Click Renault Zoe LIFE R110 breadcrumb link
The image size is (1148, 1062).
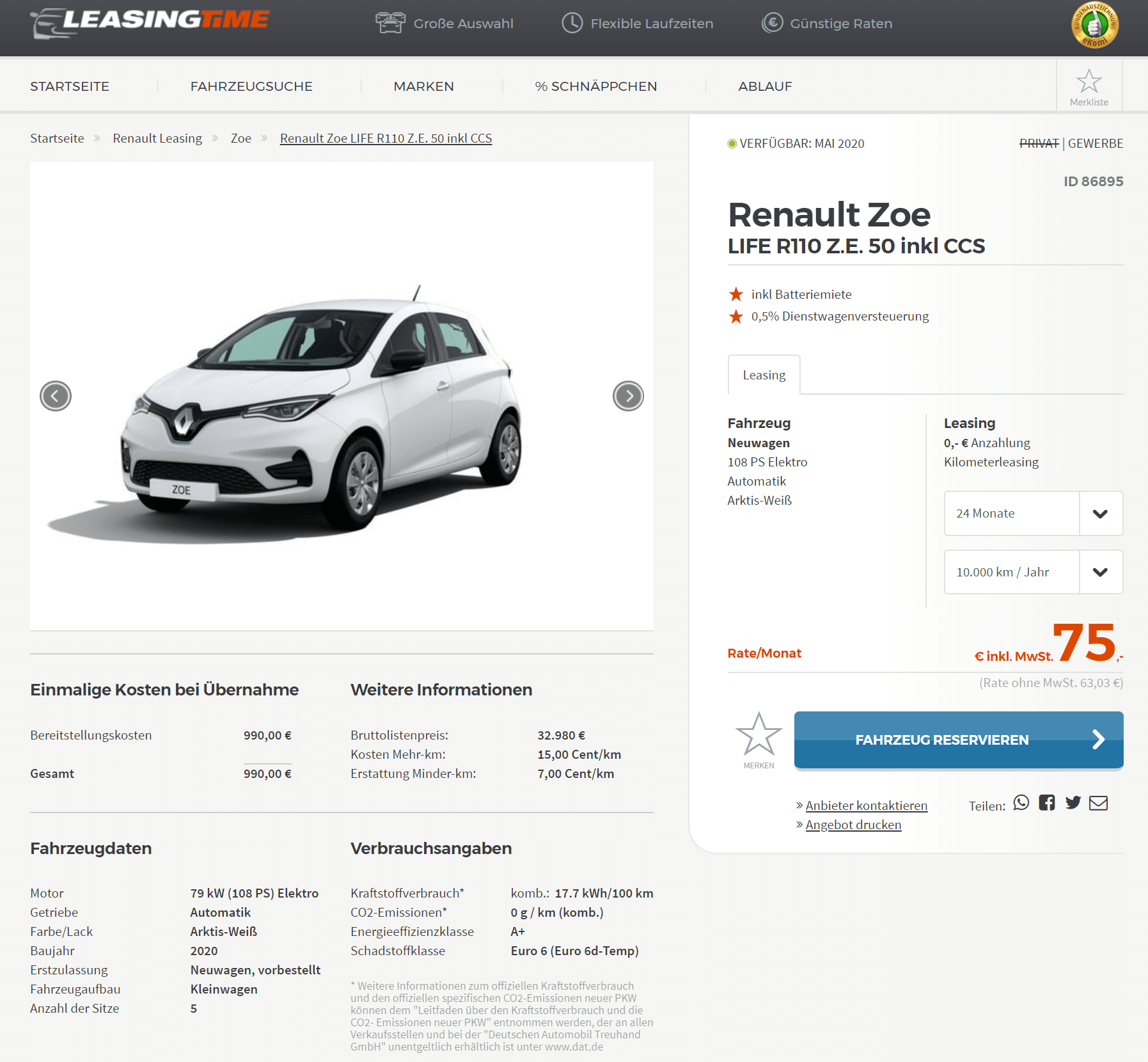[386, 138]
